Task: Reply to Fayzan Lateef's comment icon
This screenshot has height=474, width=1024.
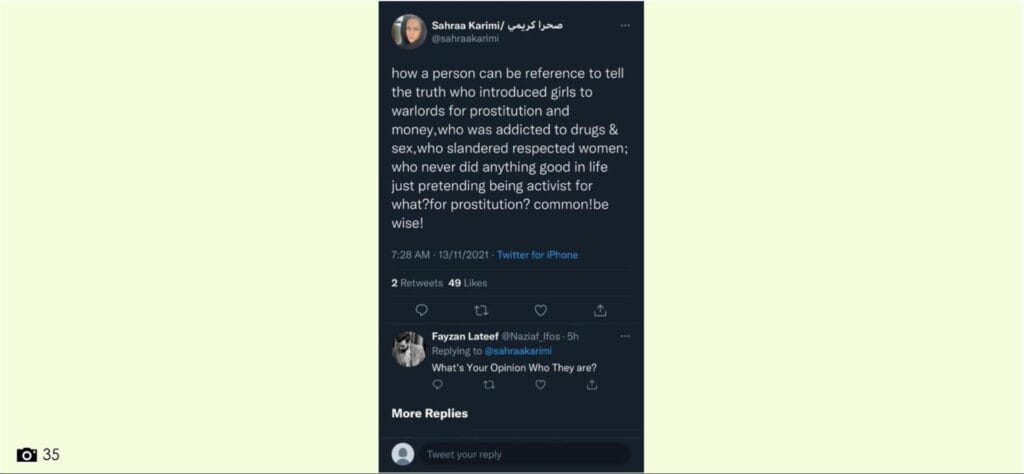Action: tap(437, 384)
